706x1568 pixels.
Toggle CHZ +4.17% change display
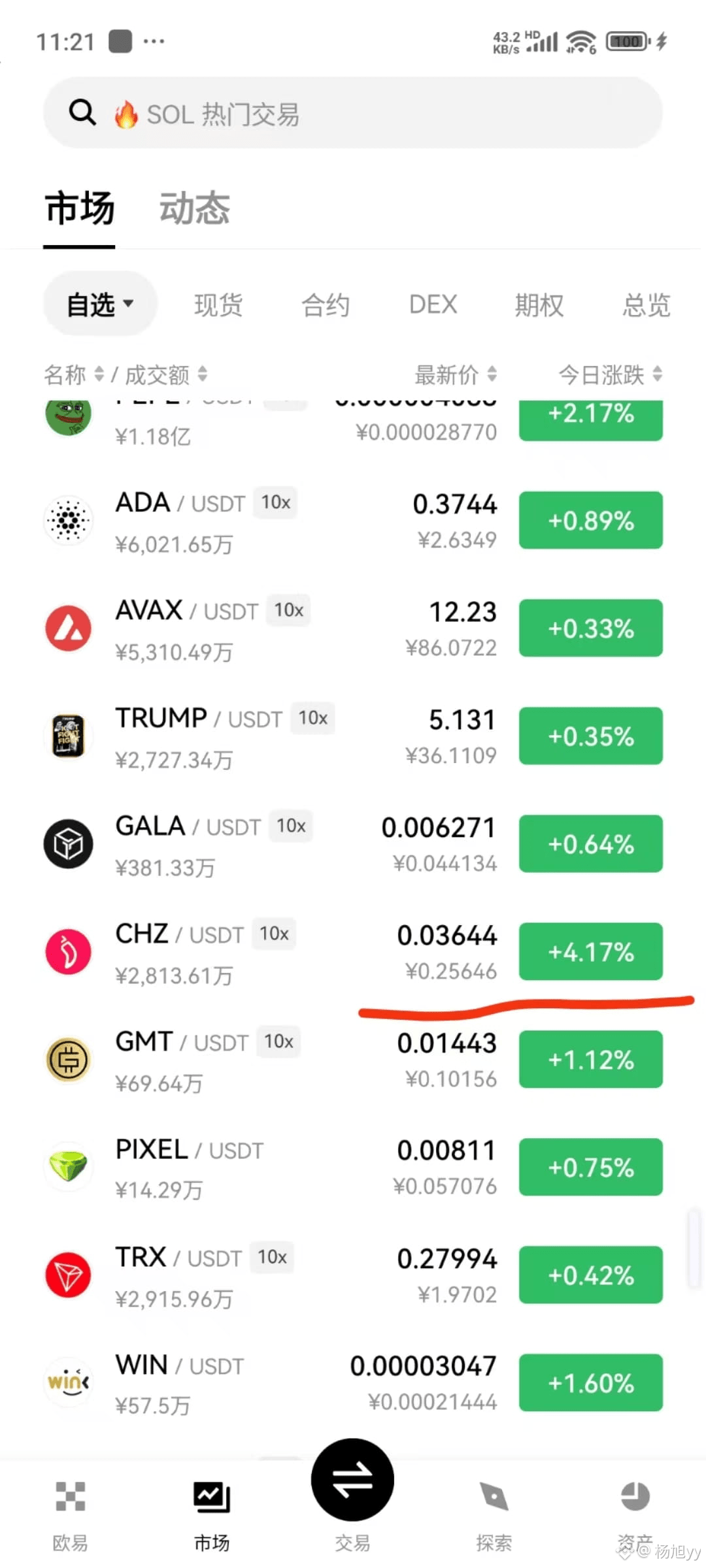tap(591, 952)
